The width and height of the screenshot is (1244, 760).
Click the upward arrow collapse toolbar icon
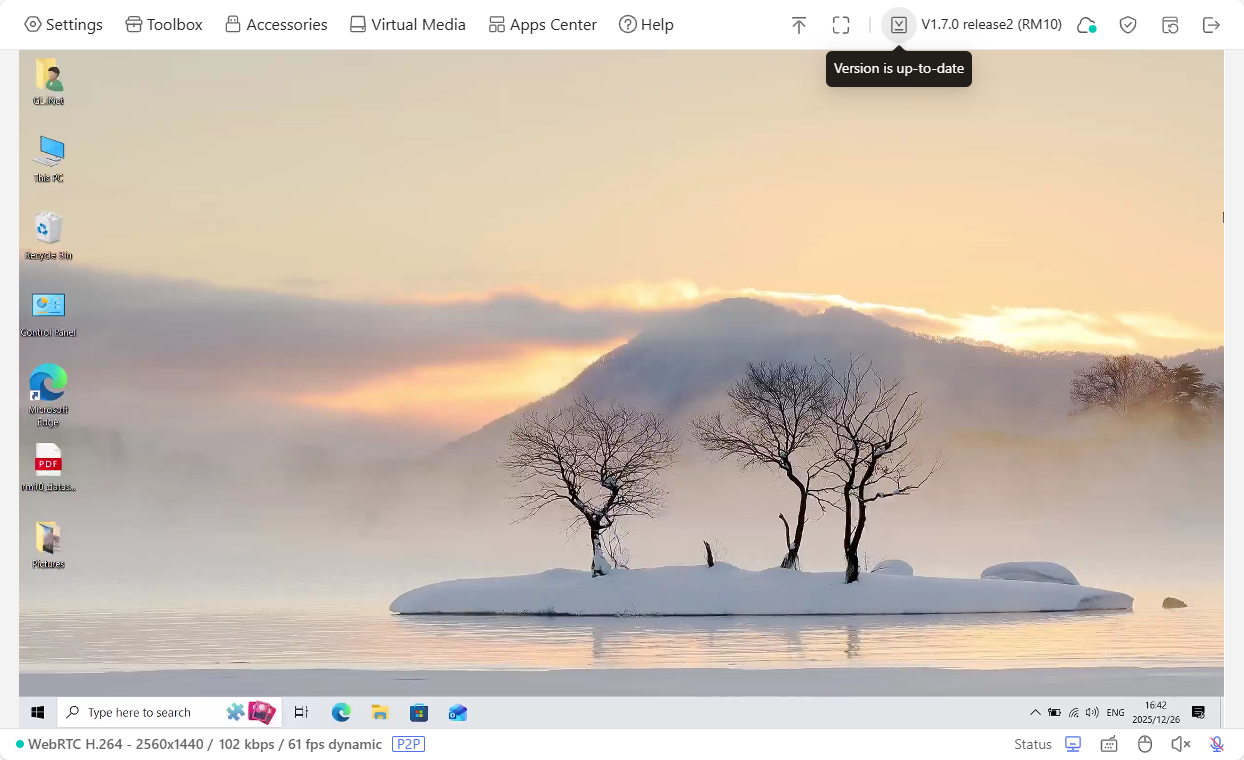click(x=798, y=25)
